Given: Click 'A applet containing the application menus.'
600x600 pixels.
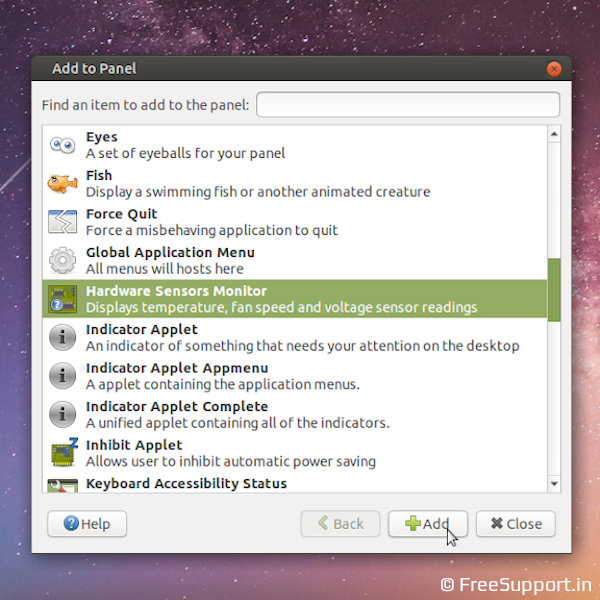Looking at the screenshot, I should coord(223,384).
